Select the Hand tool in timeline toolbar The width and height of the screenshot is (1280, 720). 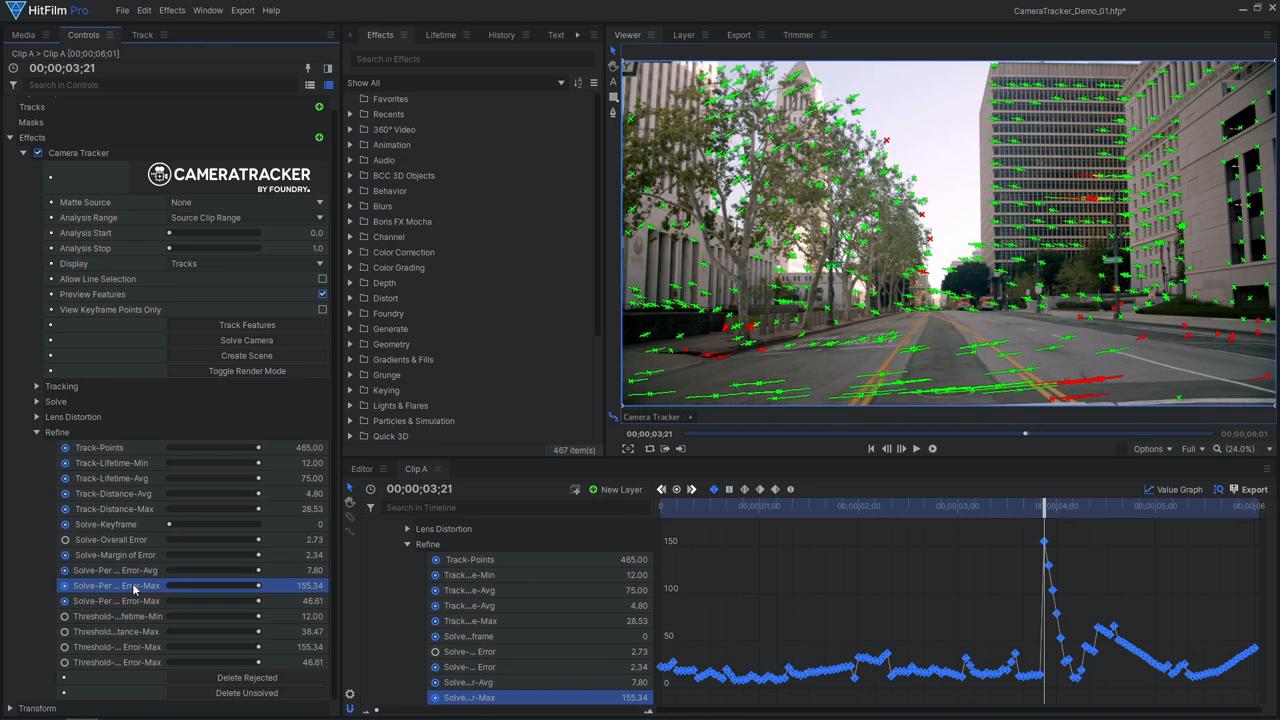coord(349,502)
